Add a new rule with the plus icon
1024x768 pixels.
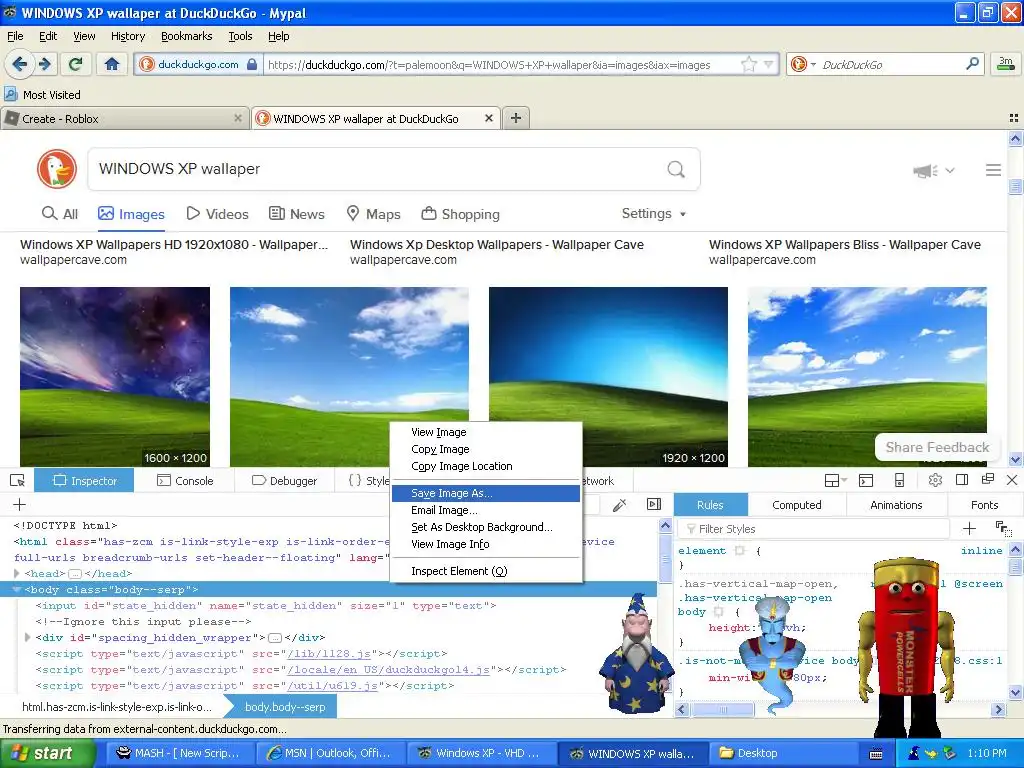click(x=969, y=528)
